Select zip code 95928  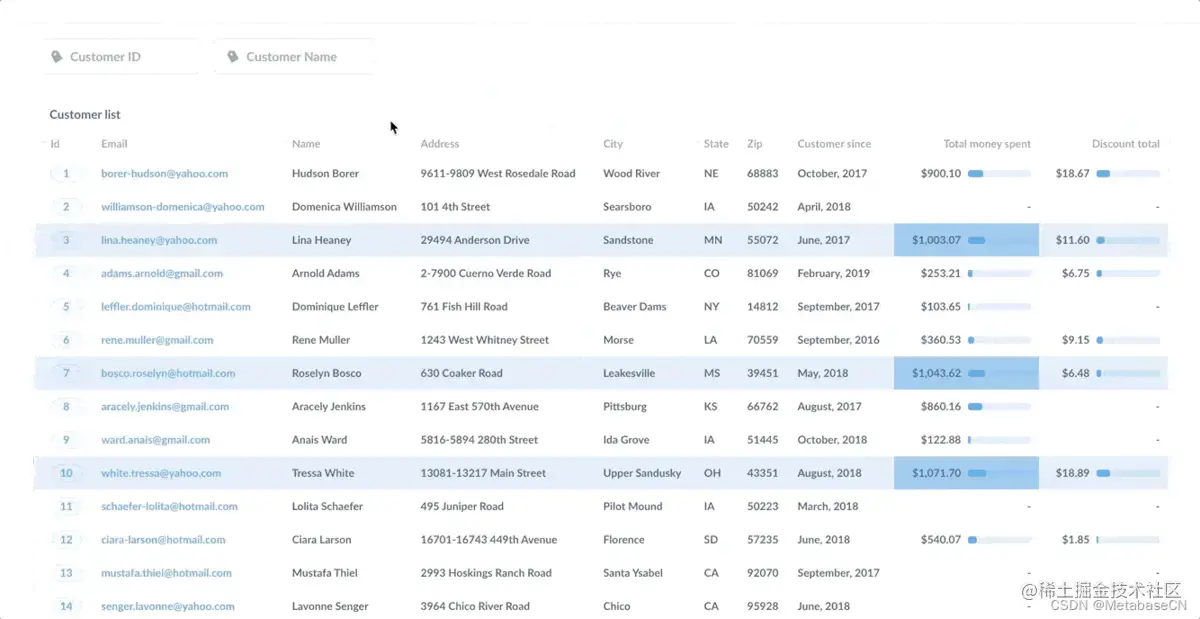pos(762,606)
